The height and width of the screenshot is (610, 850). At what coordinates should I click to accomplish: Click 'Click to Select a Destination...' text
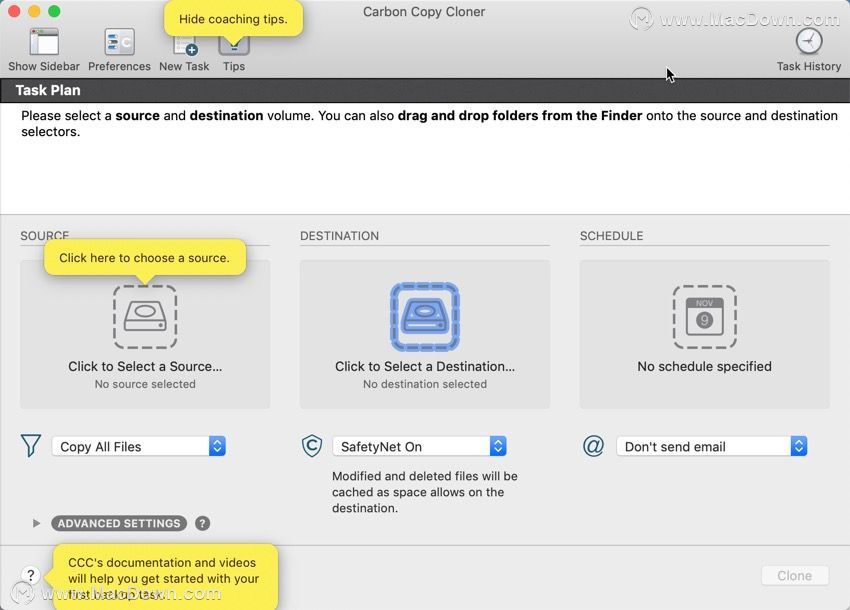pos(425,367)
